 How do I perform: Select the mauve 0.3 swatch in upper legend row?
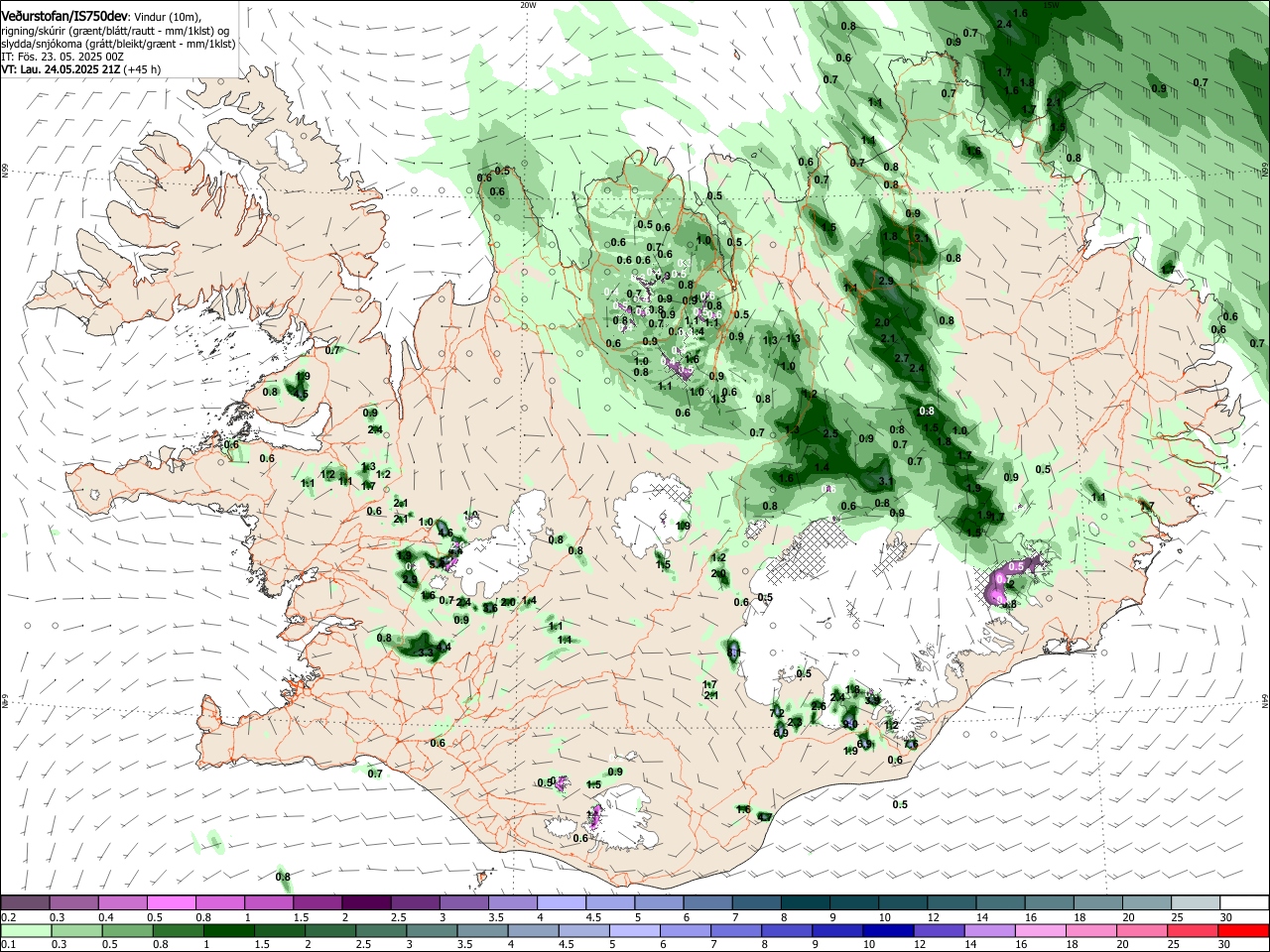73,902
